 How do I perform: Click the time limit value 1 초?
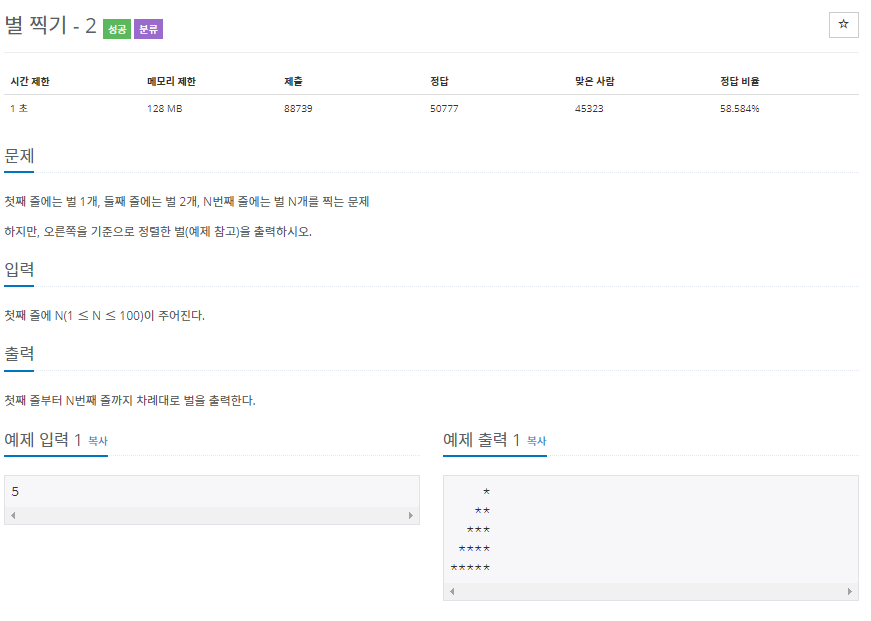[x=19, y=108]
